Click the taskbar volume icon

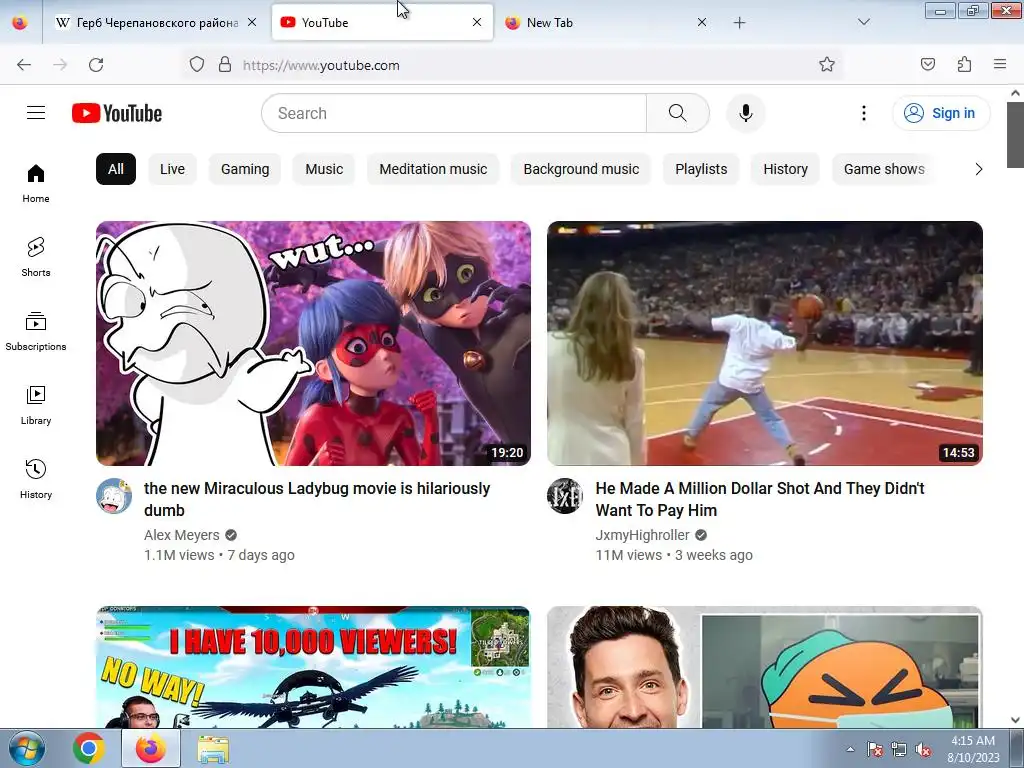[x=923, y=750]
